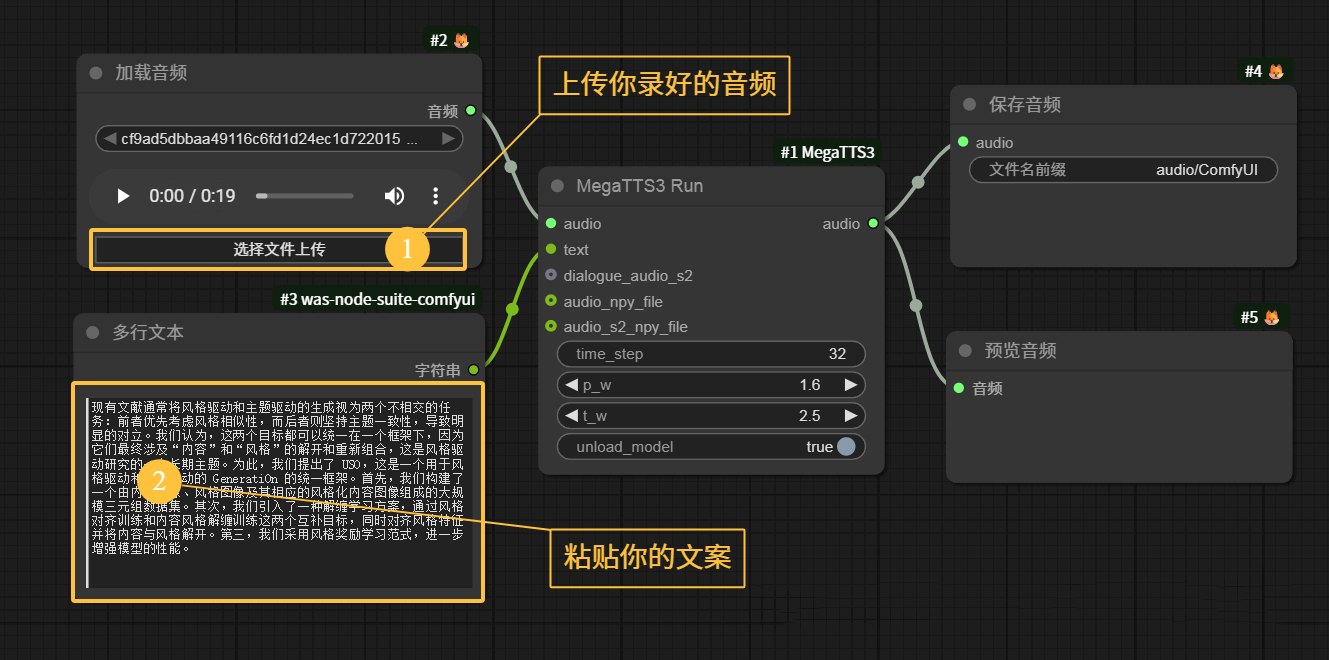Toggle the unload_model switch

(846, 447)
